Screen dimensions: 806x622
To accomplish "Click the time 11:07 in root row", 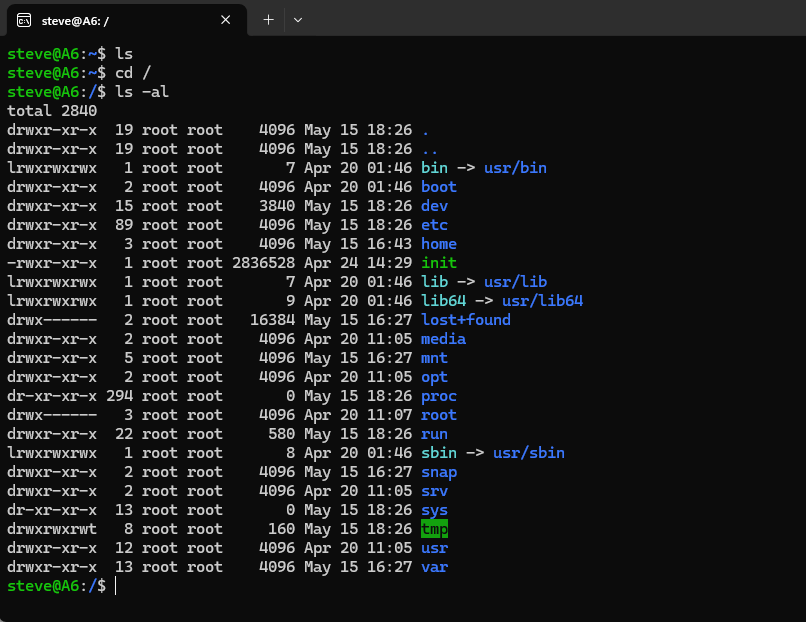I will [389, 415].
